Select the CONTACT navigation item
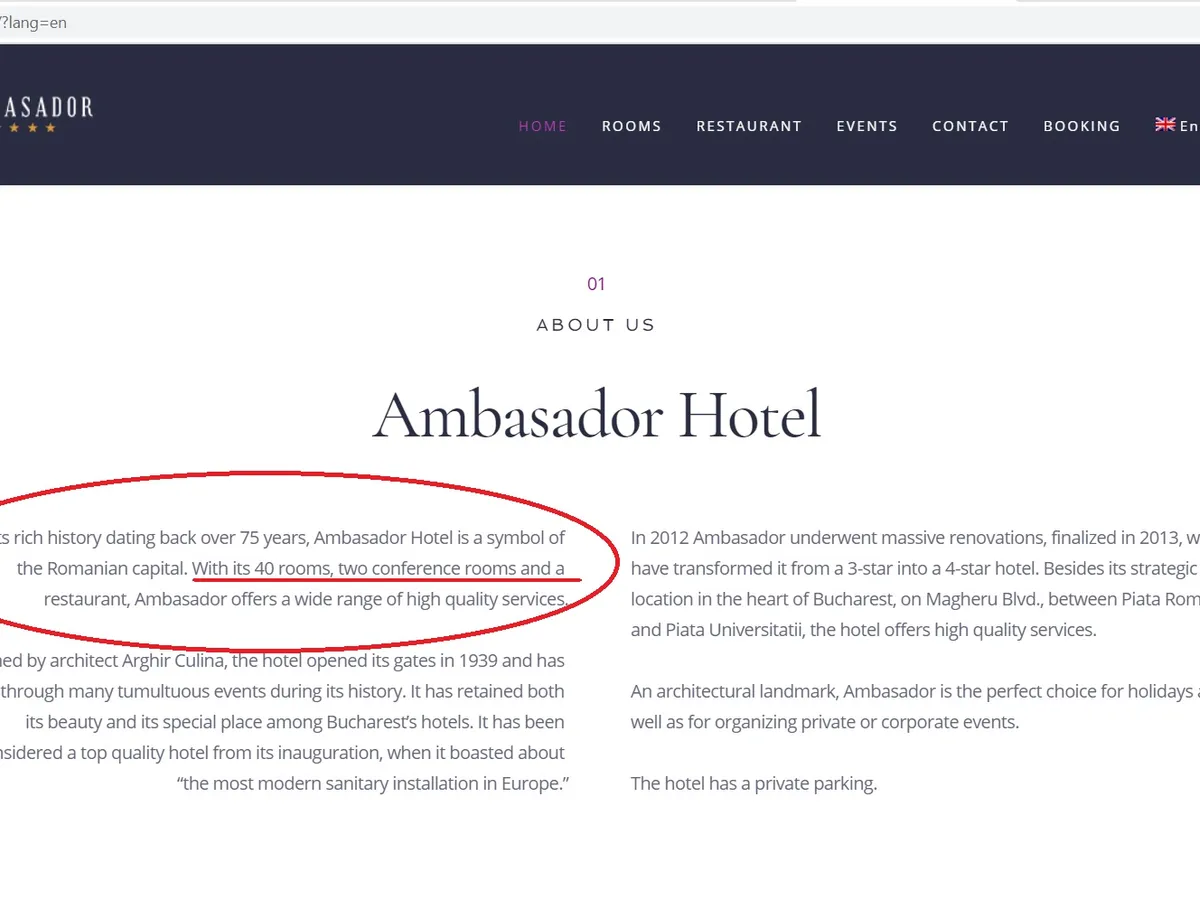 pos(970,126)
